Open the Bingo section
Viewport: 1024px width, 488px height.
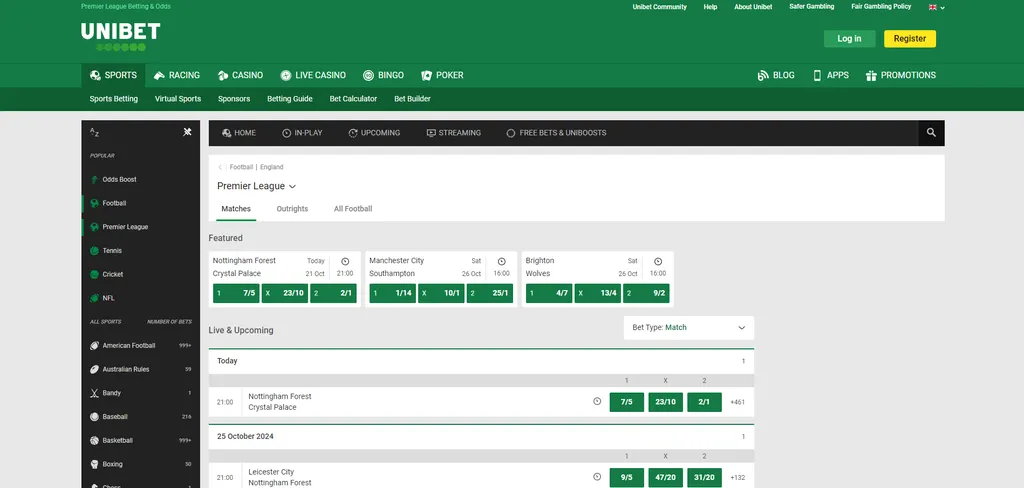tap(383, 75)
